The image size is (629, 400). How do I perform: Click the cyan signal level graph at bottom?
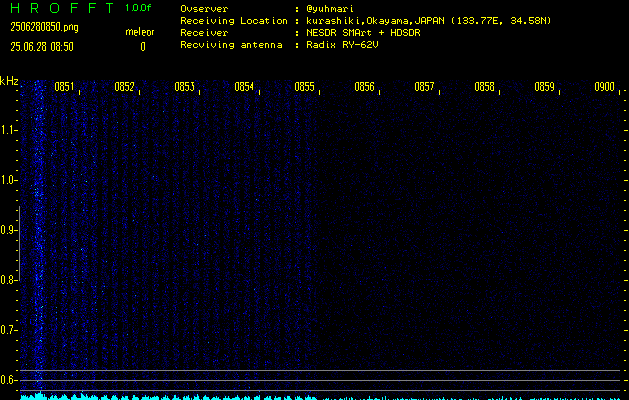click(x=321, y=397)
